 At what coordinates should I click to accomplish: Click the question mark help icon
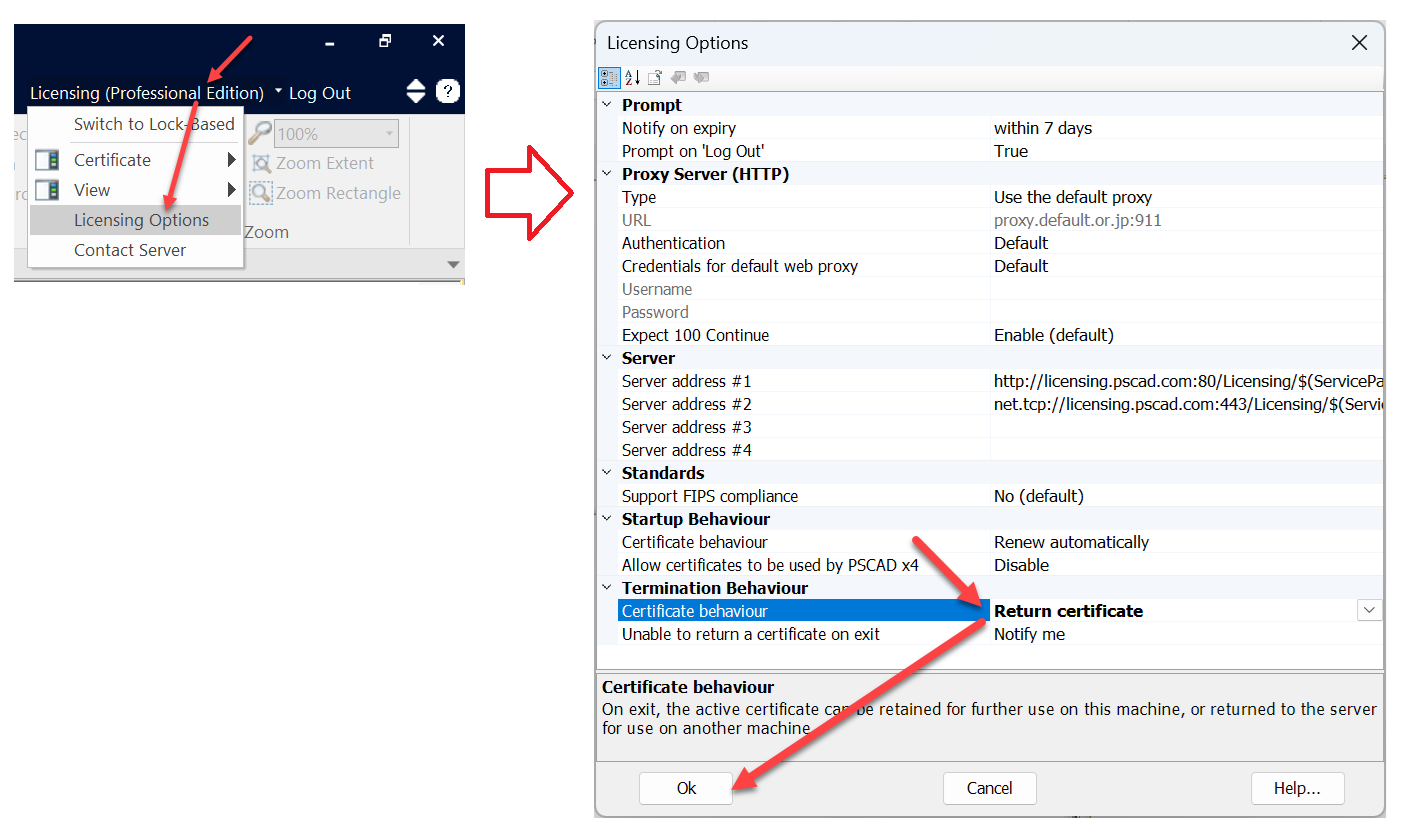click(448, 92)
